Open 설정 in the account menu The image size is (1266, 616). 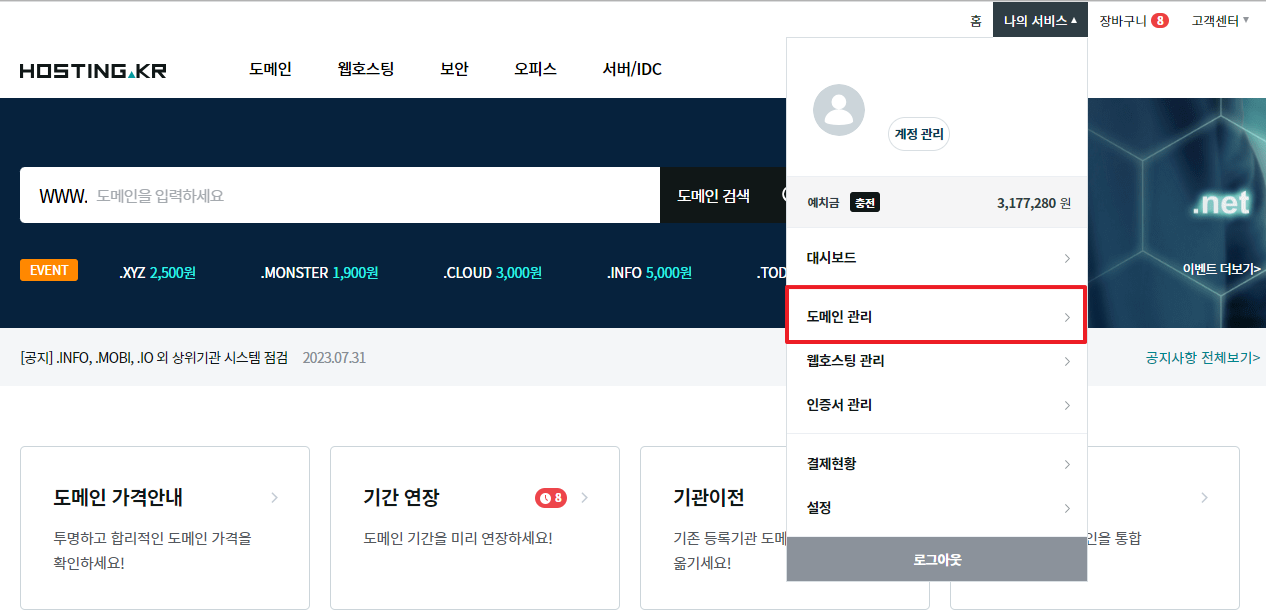[936, 508]
